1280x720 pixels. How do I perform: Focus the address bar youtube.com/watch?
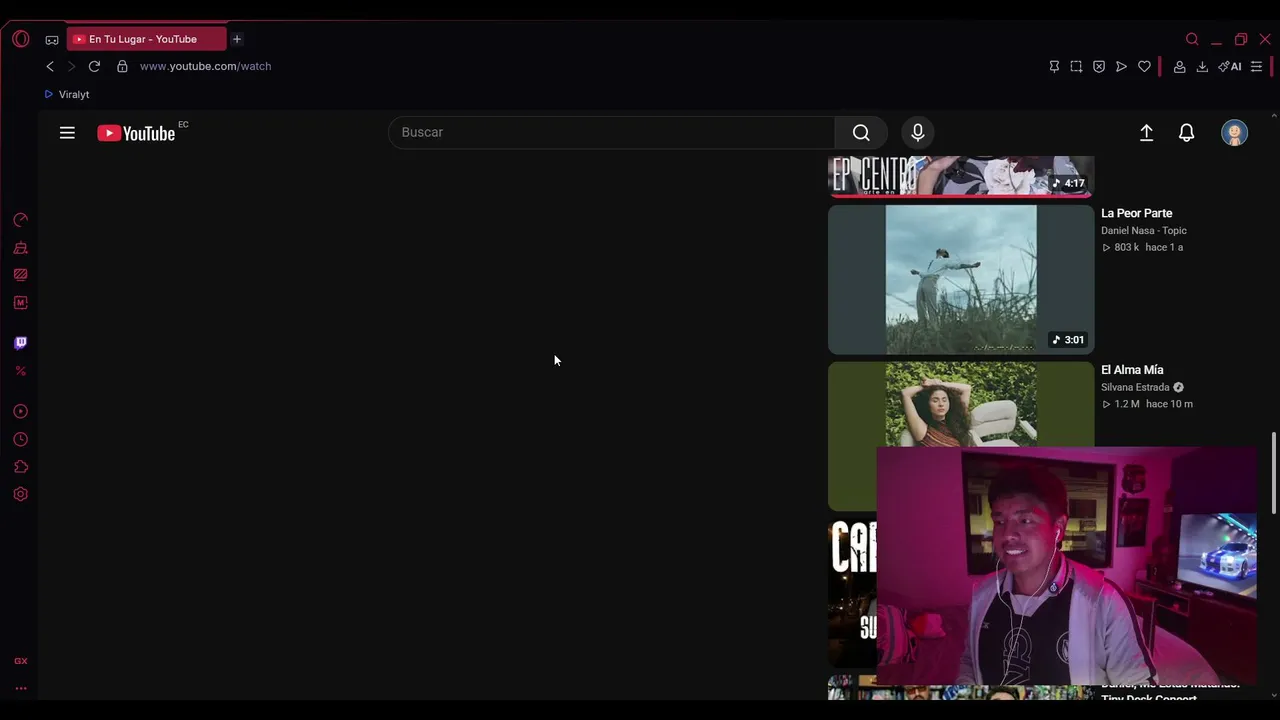(x=205, y=66)
